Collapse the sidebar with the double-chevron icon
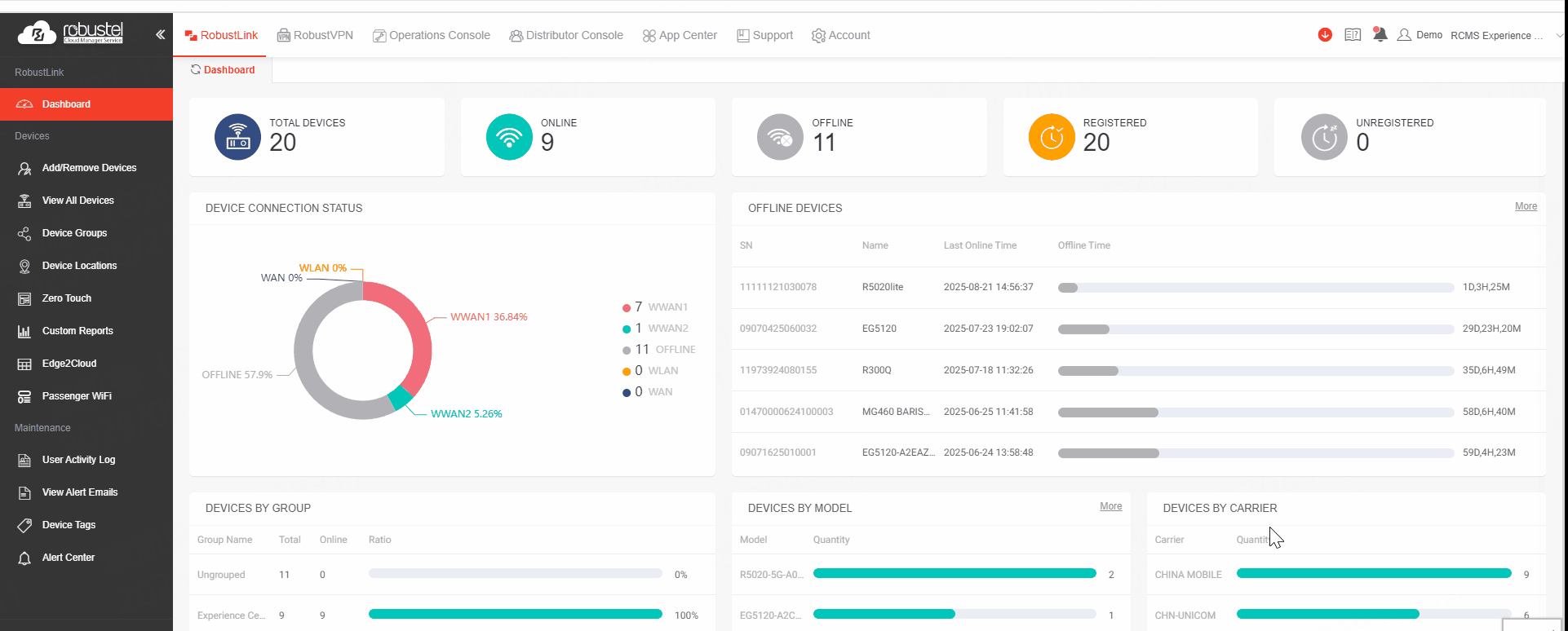1568x631 pixels. 160,34
